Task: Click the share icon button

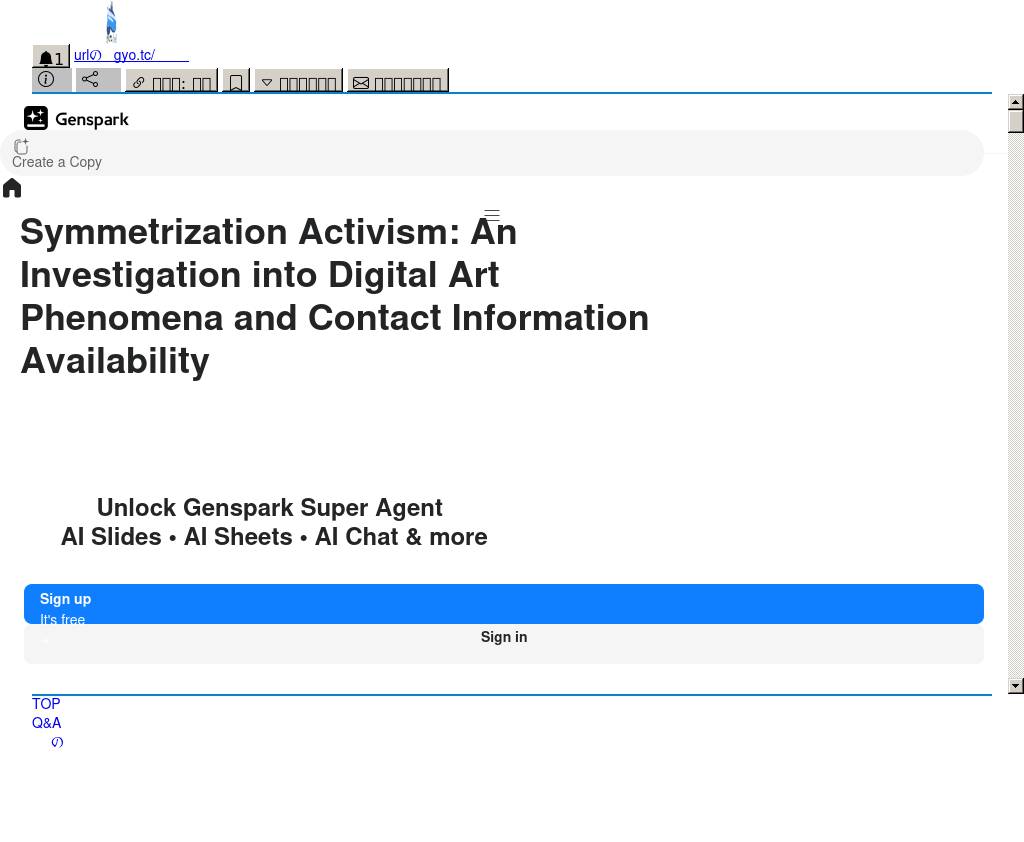Action: click(97, 80)
